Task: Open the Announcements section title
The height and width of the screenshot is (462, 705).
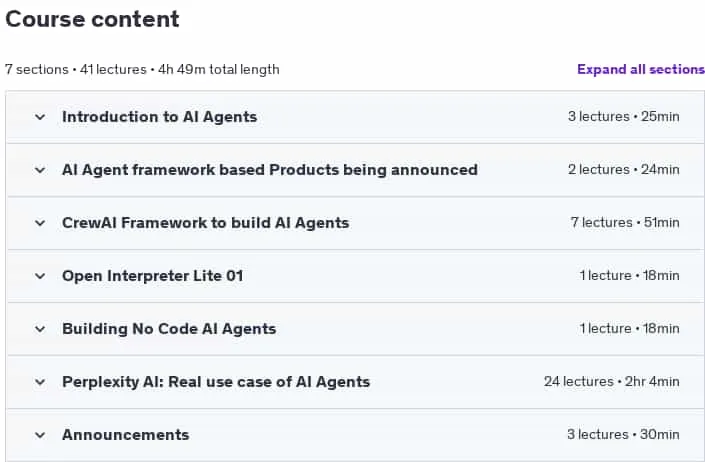Action: (125, 435)
